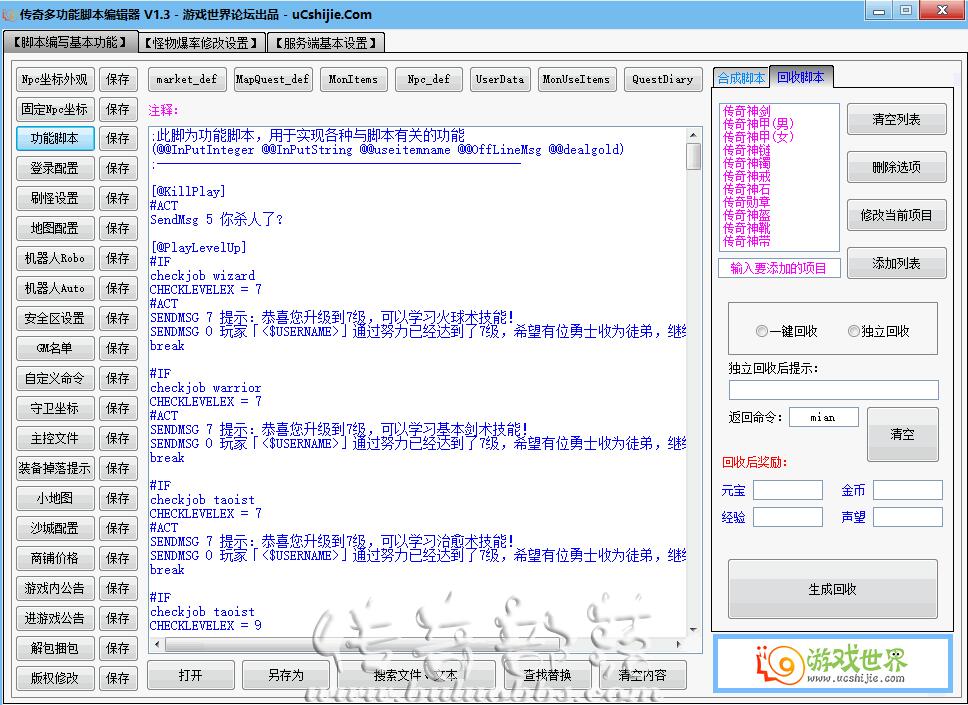Select 传奇勋章 in the item list
The width and height of the screenshot is (968, 705).
tap(747, 202)
